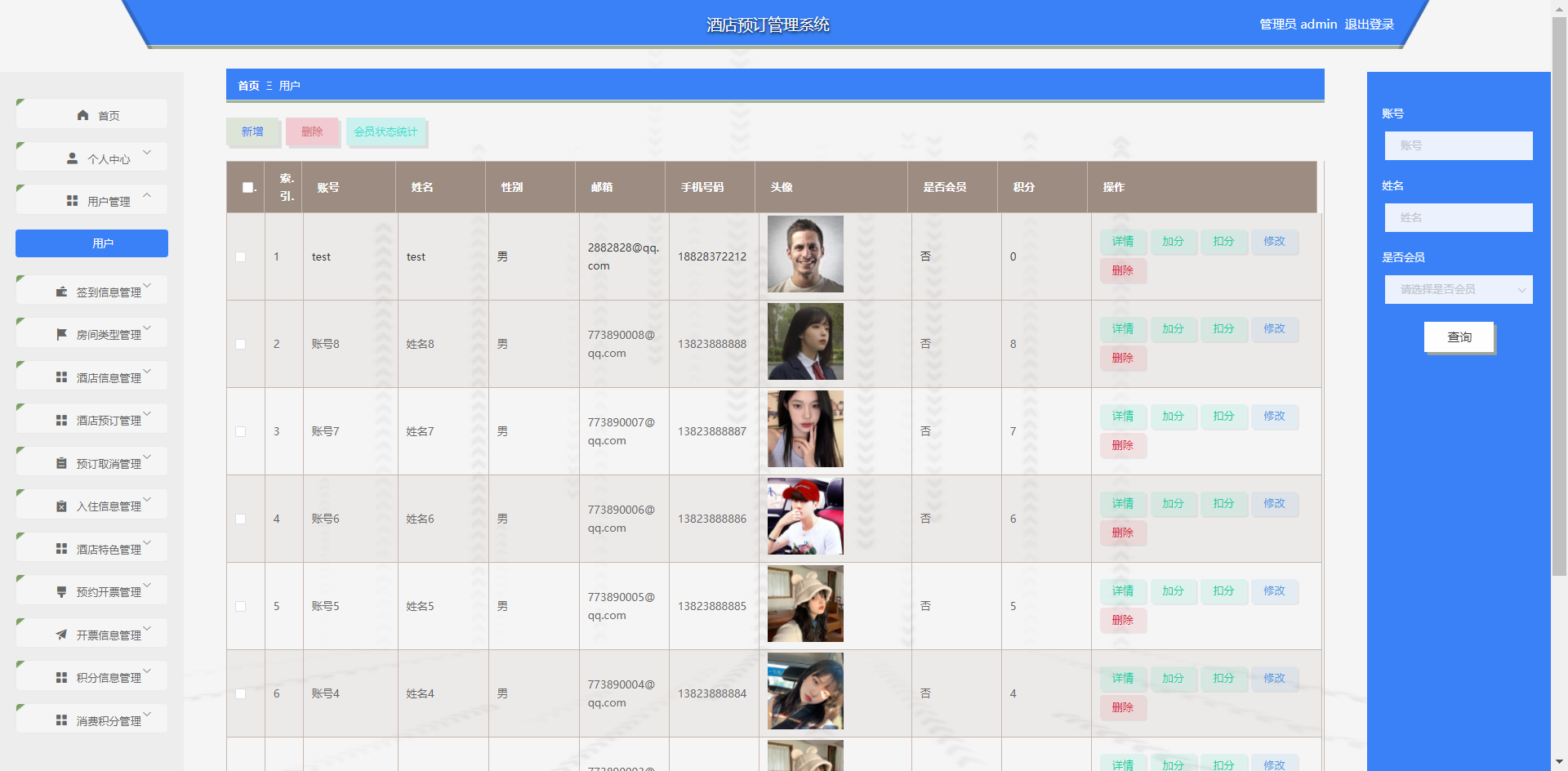The width and height of the screenshot is (1568, 771).
Task: Collapse the 用户管理 menu chevron
Action: pyautogui.click(x=147, y=195)
